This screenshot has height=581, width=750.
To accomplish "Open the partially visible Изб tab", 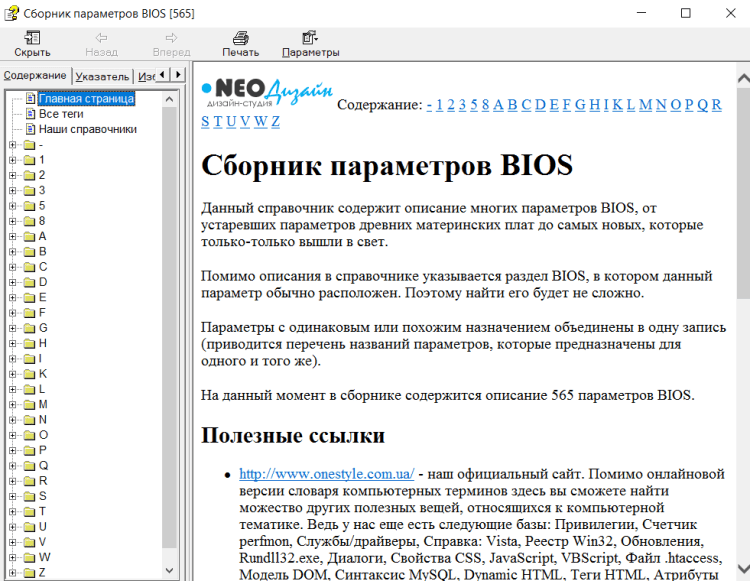I will [145, 77].
